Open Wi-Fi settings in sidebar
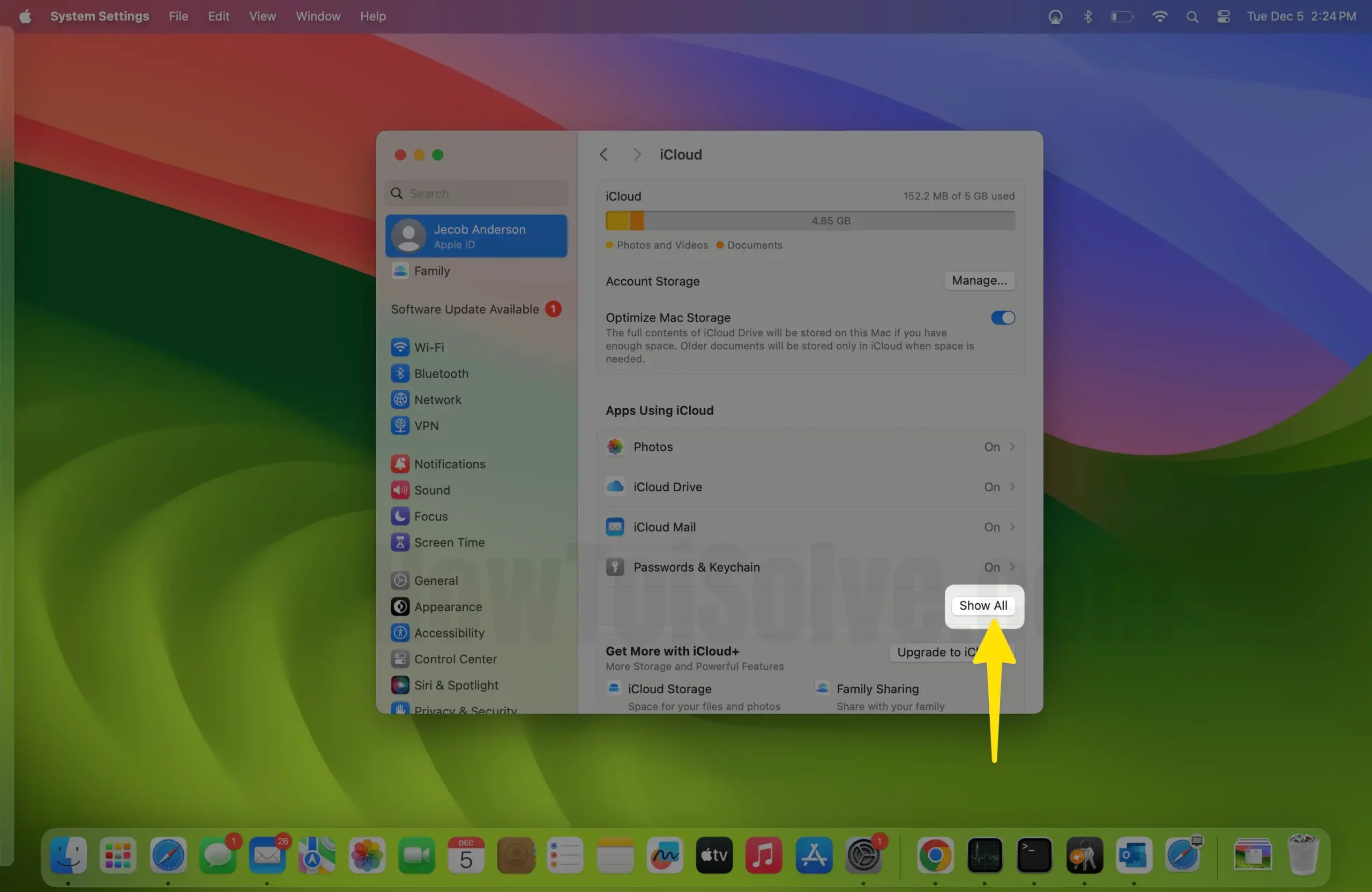 click(x=428, y=348)
